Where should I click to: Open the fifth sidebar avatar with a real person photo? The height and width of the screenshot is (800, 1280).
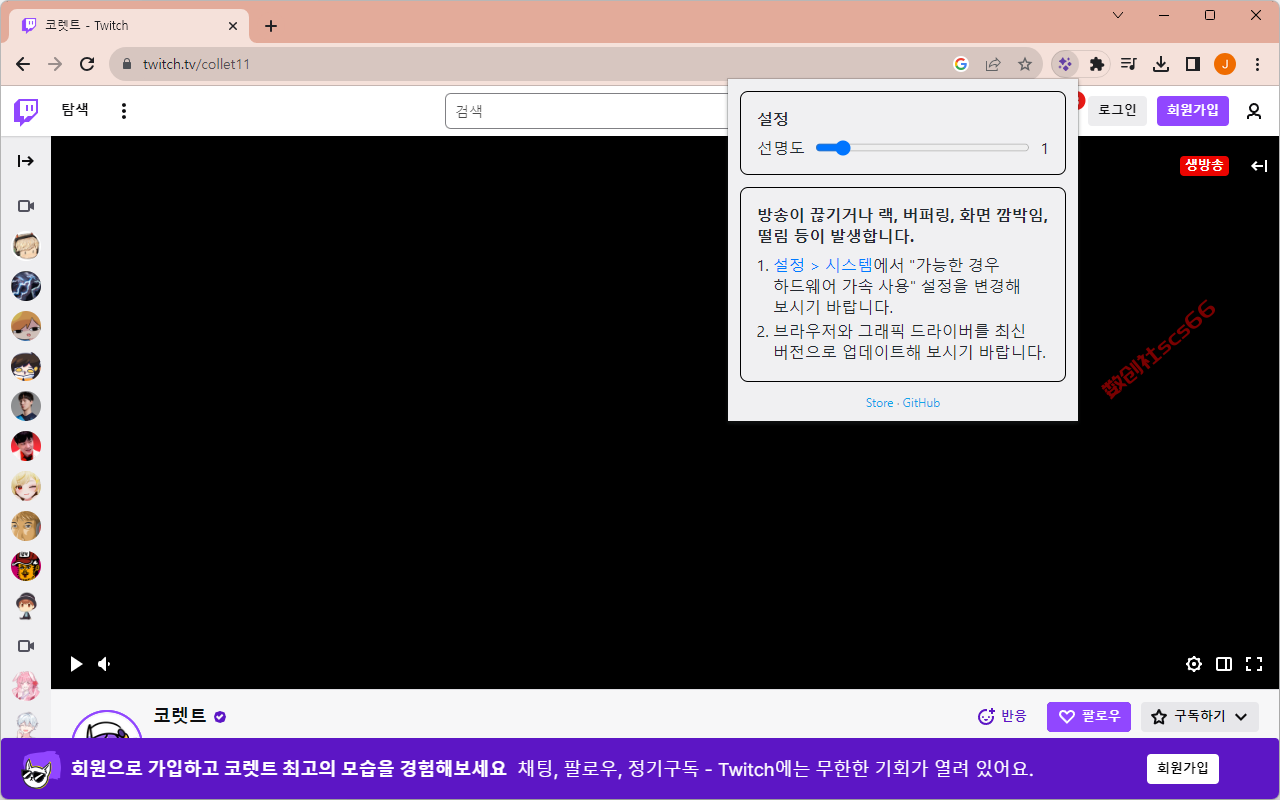[26, 406]
